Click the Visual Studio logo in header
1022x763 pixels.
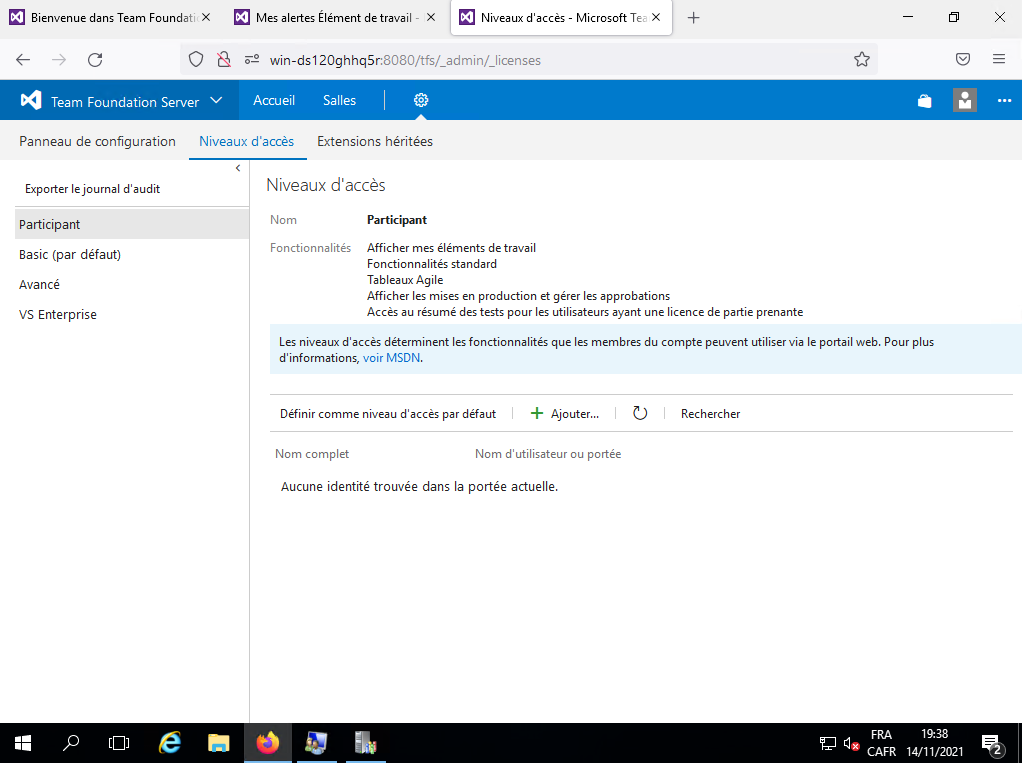[31, 101]
